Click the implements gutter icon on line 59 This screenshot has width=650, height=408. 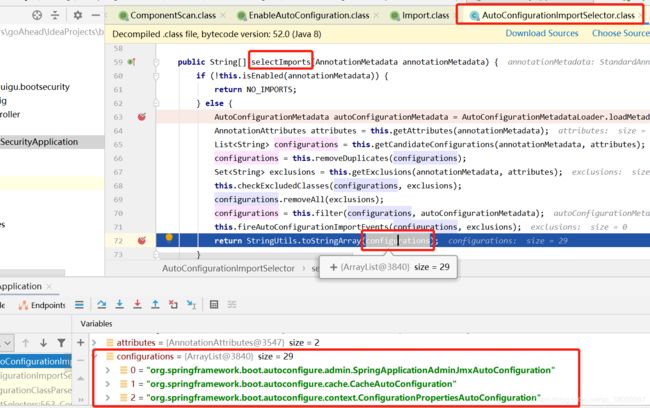tap(132, 62)
